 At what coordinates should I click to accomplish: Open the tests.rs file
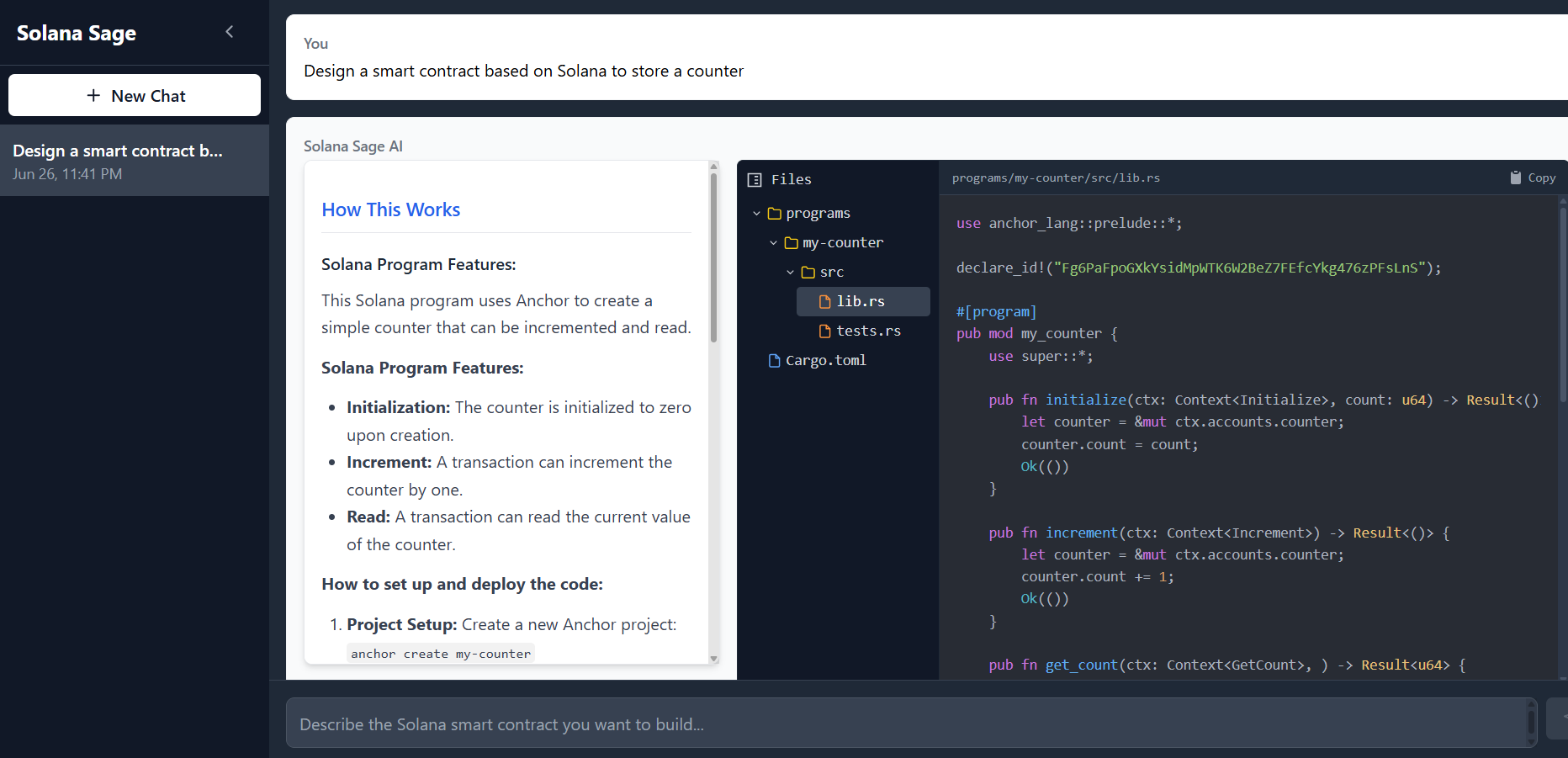(863, 331)
